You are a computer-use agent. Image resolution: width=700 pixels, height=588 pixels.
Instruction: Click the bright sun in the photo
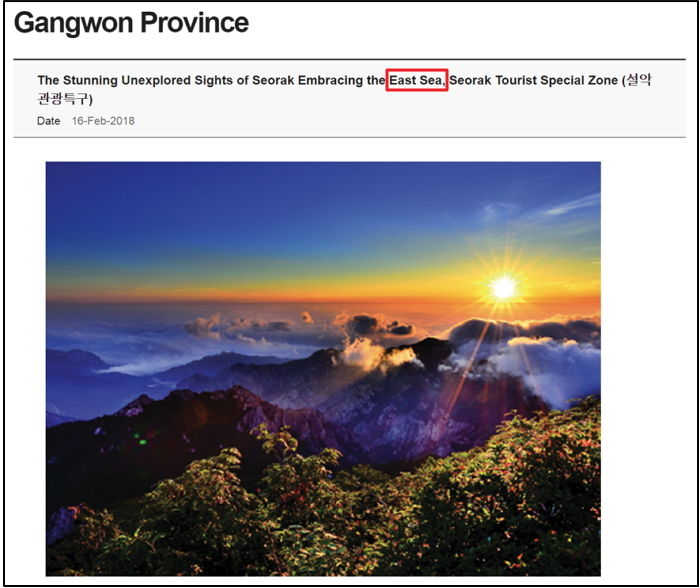click(504, 288)
